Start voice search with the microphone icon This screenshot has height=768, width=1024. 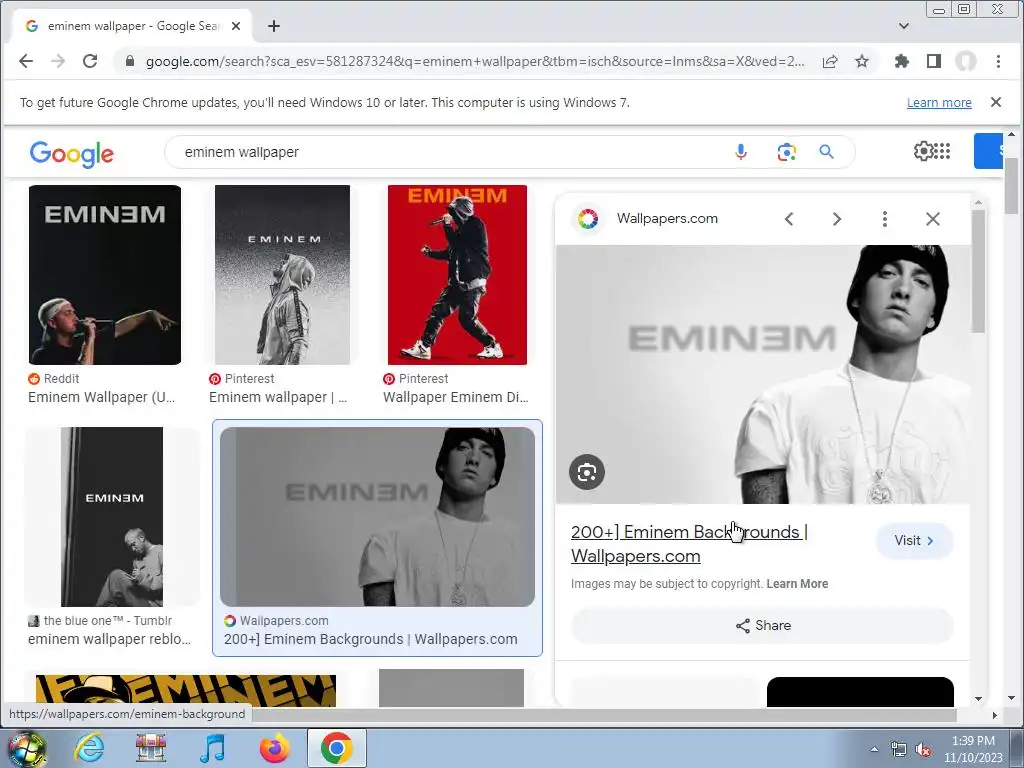click(741, 152)
